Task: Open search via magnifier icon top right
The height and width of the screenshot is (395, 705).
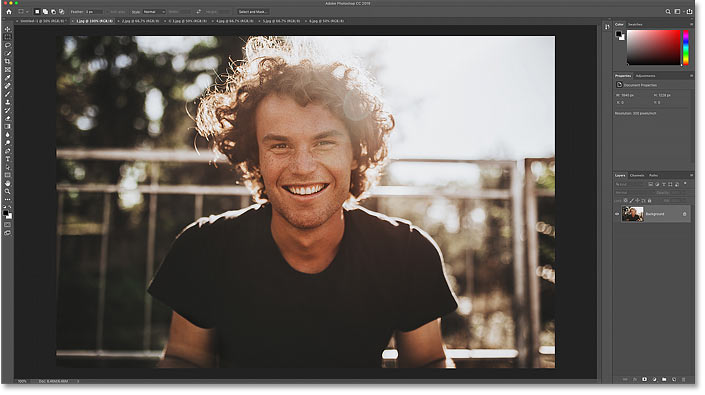Action: (x=668, y=12)
